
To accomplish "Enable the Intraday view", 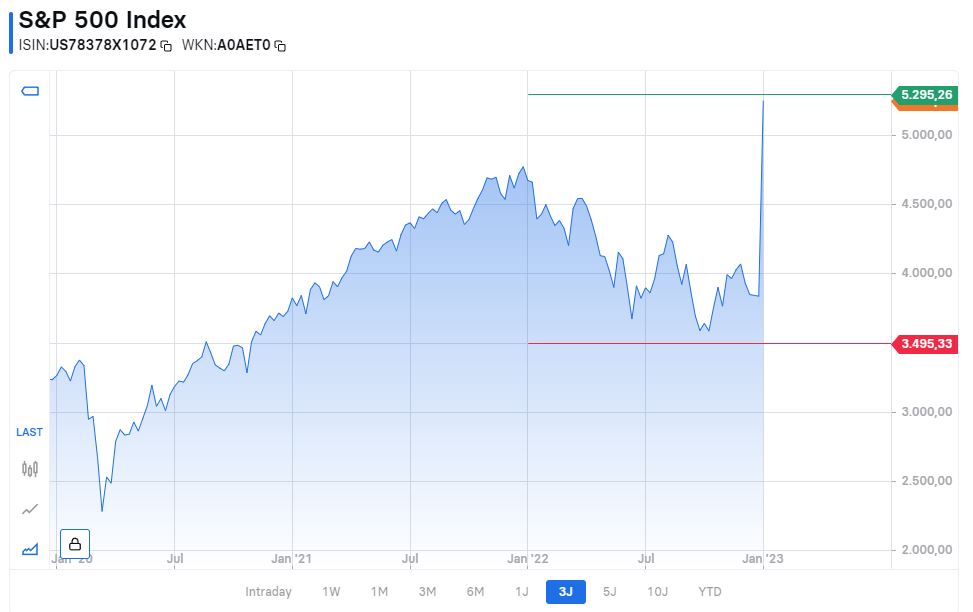I will point(267,591).
